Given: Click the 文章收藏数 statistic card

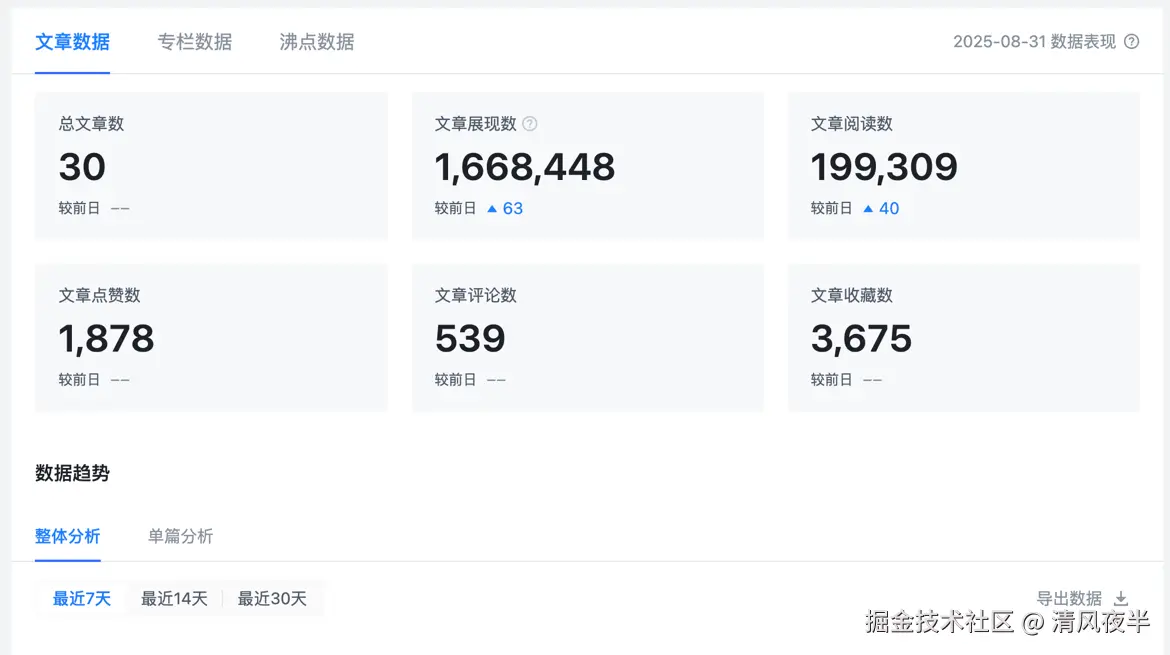Looking at the screenshot, I should pyautogui.click(x=963, y=337).
